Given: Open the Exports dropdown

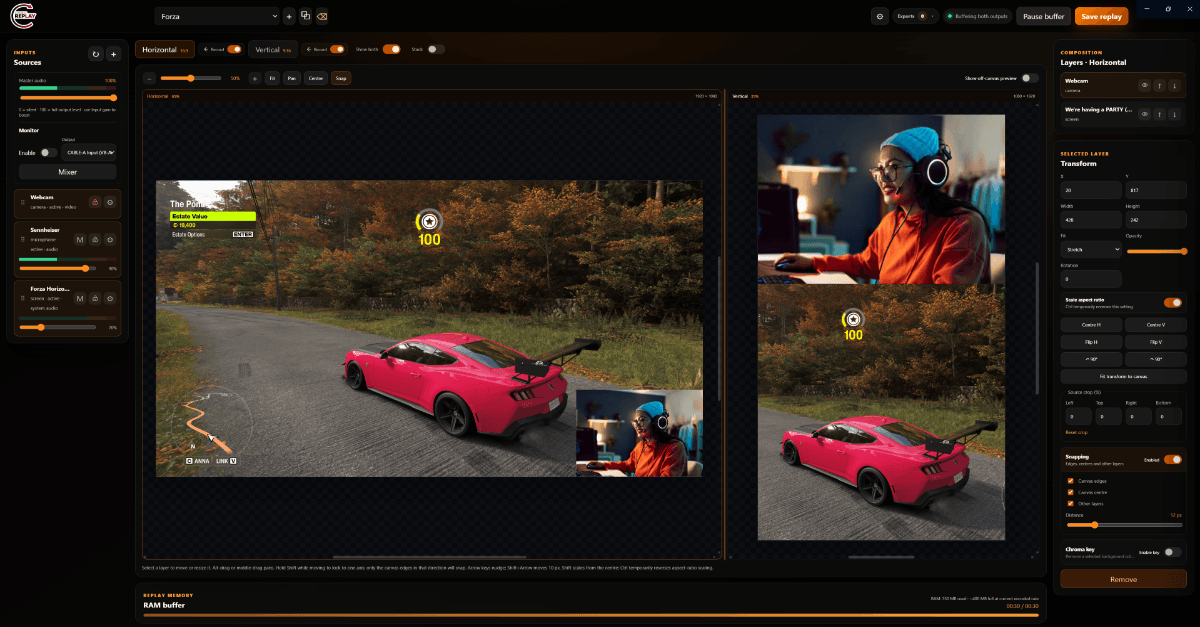Looking at the screenshot, I should (917, 16).
